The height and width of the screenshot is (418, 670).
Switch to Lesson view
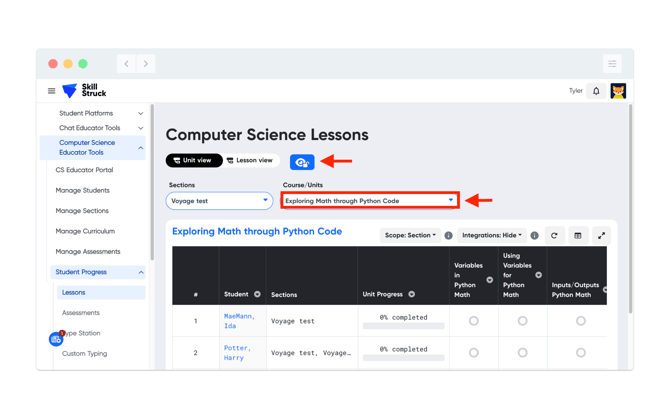click(x=250, y=160)
